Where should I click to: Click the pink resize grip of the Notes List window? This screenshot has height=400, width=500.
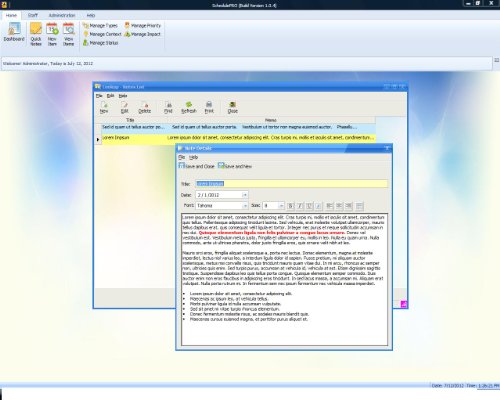click(x=404, y=304)
